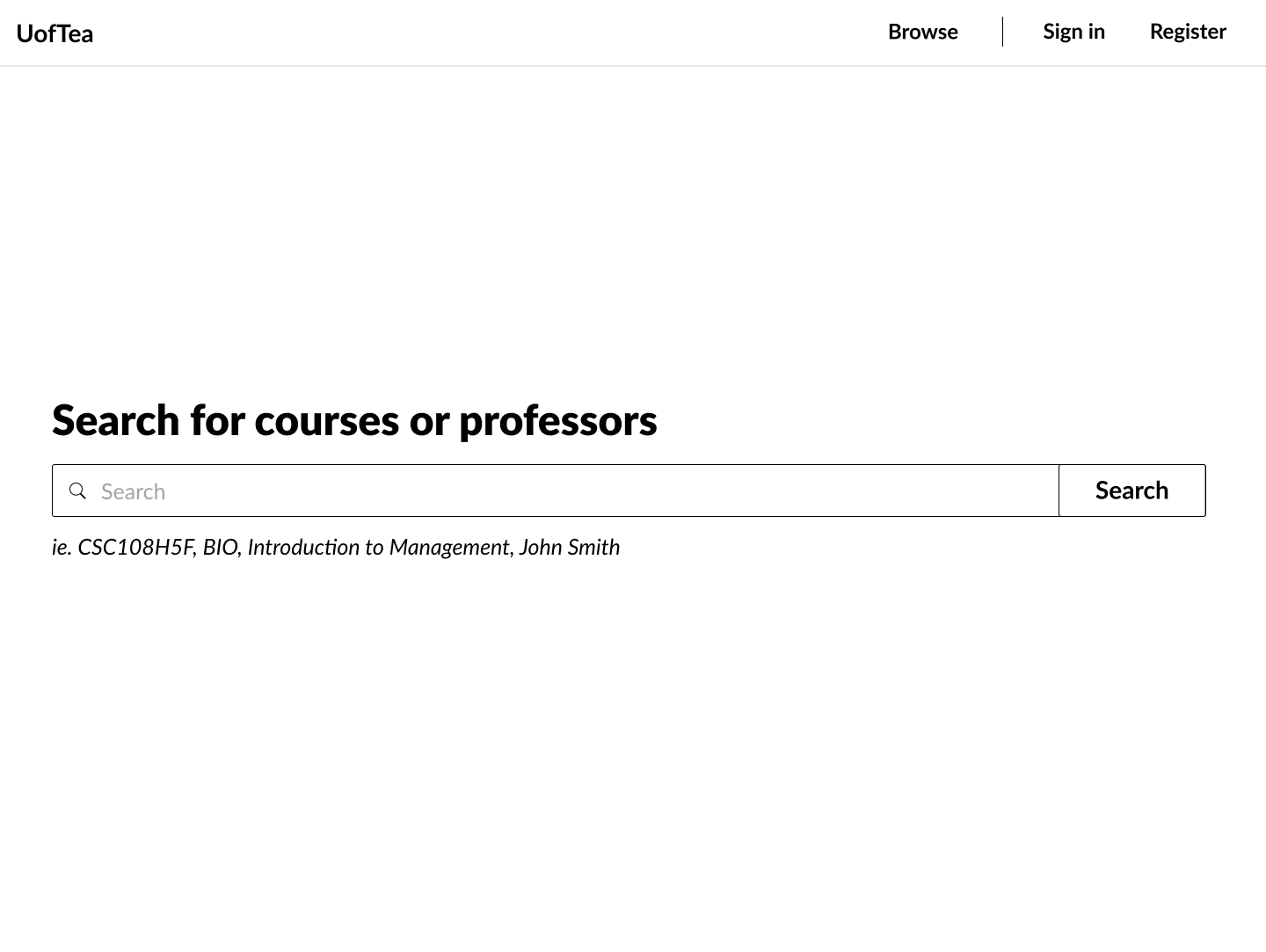Click the Search button
1266x952 pixels.
pyautogui.click(x=1131, y=491)
